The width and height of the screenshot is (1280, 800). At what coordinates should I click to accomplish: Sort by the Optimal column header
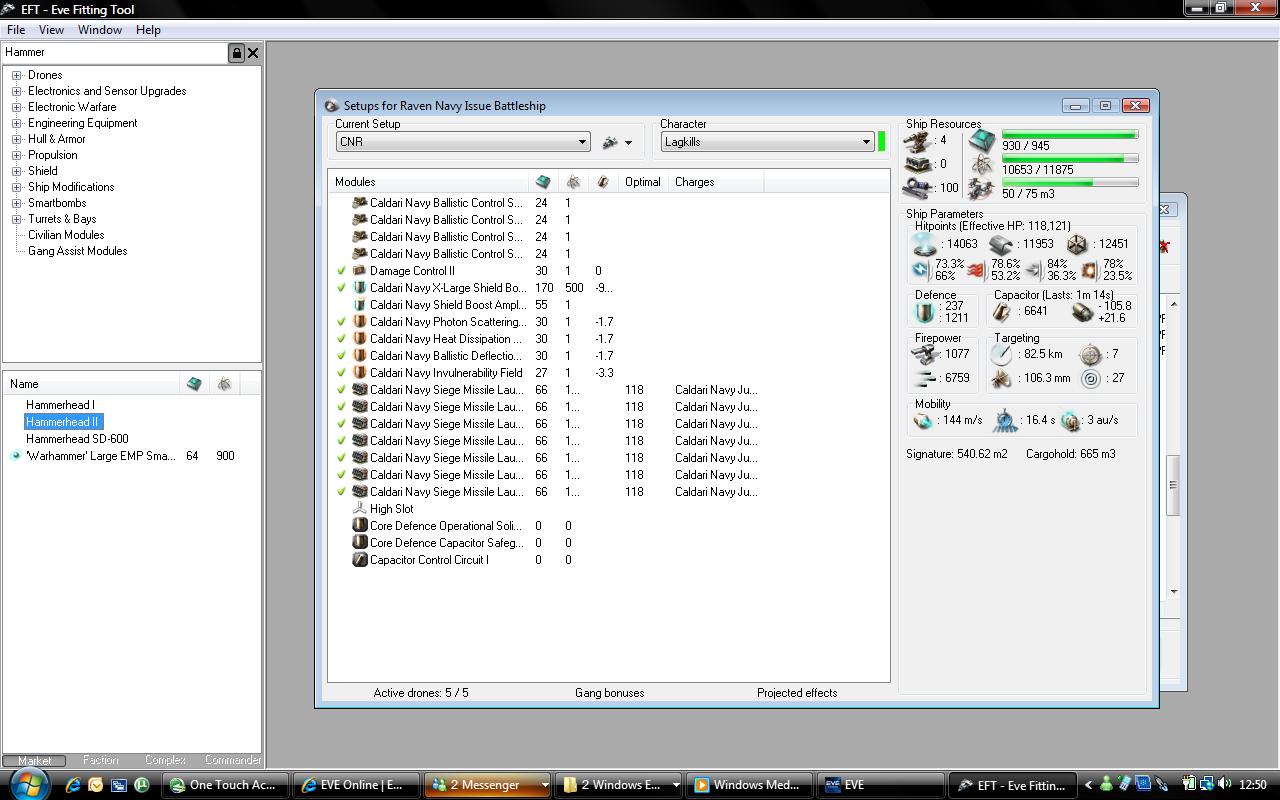(x=642, y=182)
